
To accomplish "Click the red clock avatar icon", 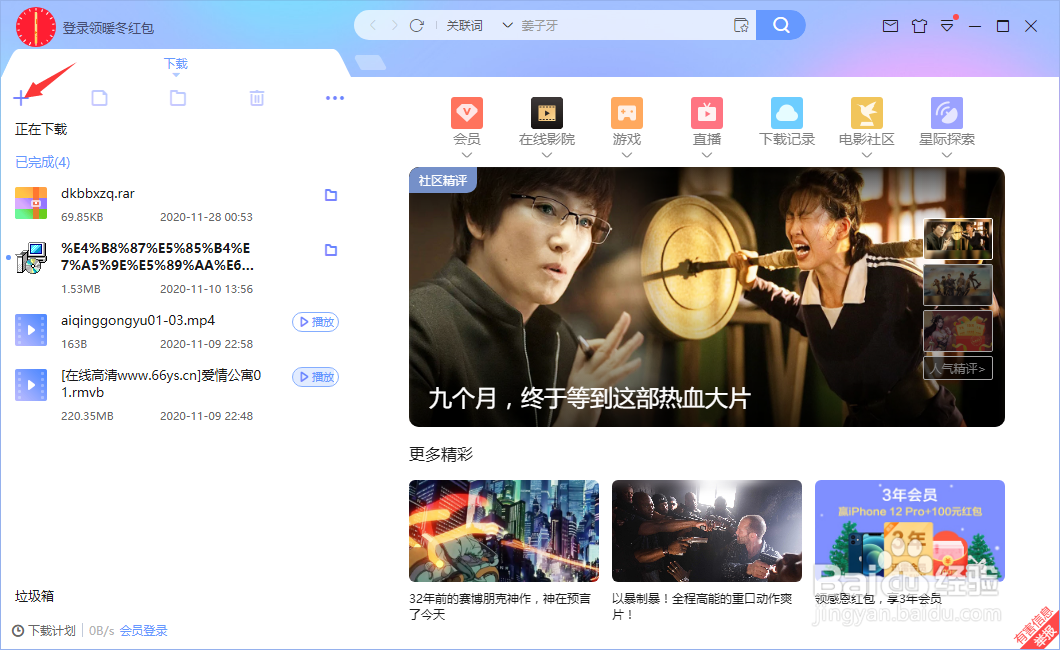I will 36,27.
